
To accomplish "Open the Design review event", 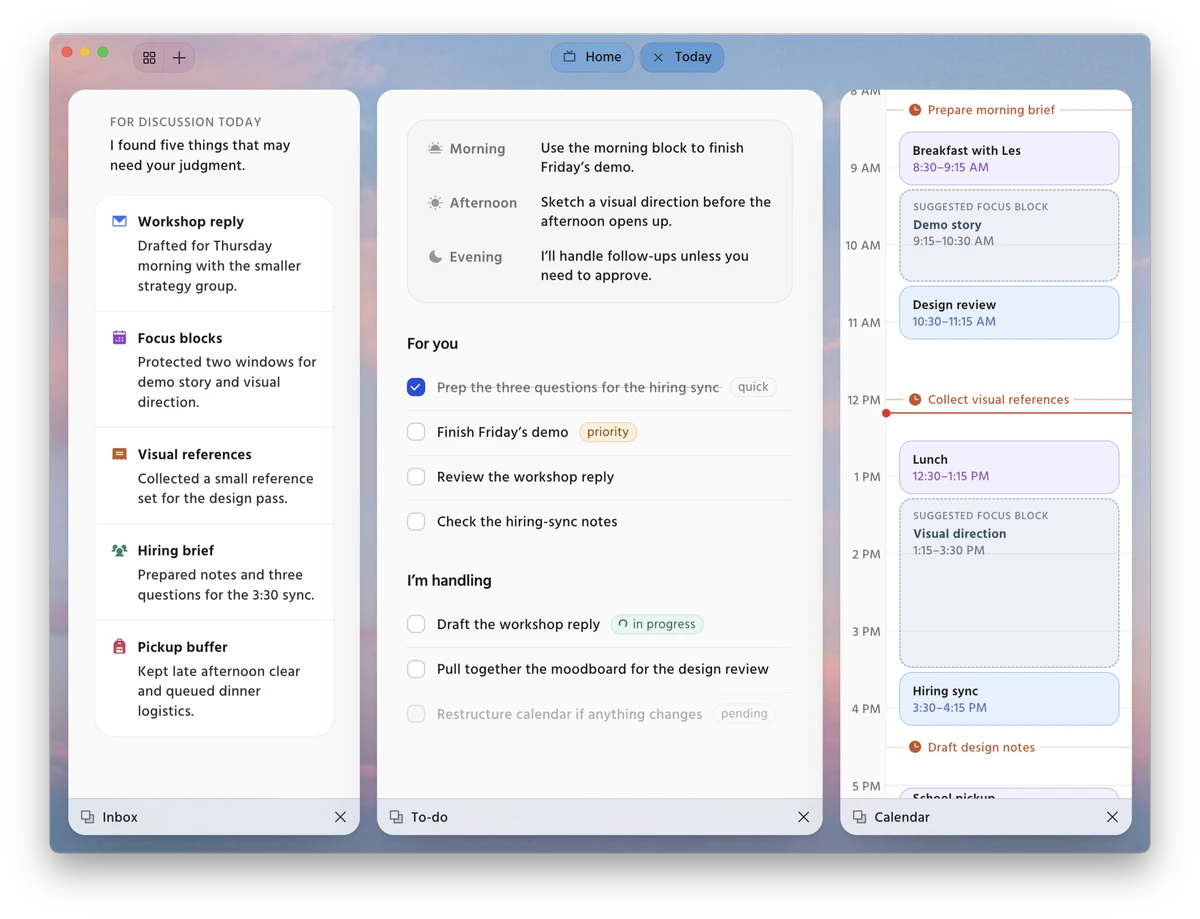I will (x=1009, y=313).
